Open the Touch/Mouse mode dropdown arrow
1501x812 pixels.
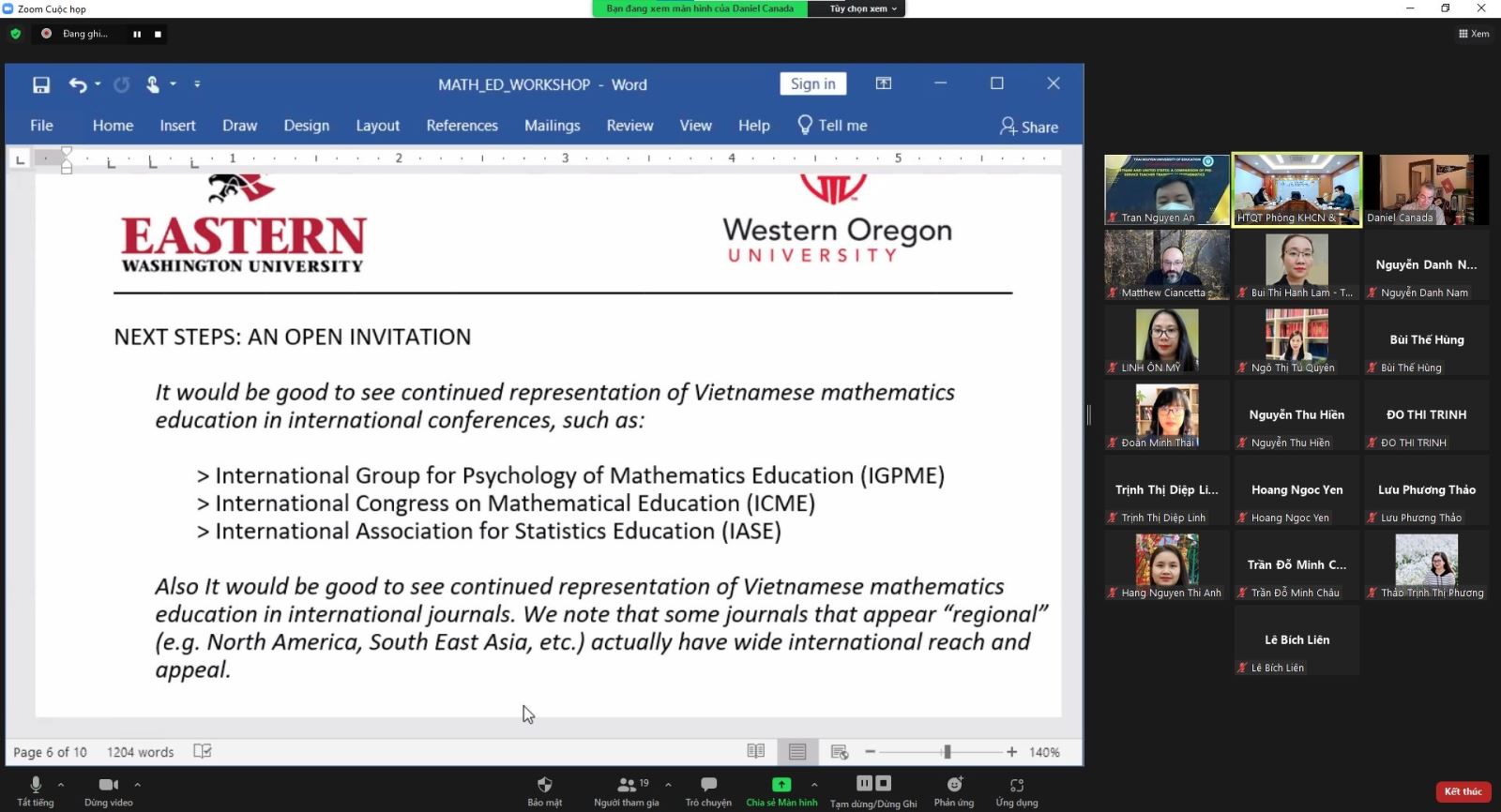tap(173, 84)
